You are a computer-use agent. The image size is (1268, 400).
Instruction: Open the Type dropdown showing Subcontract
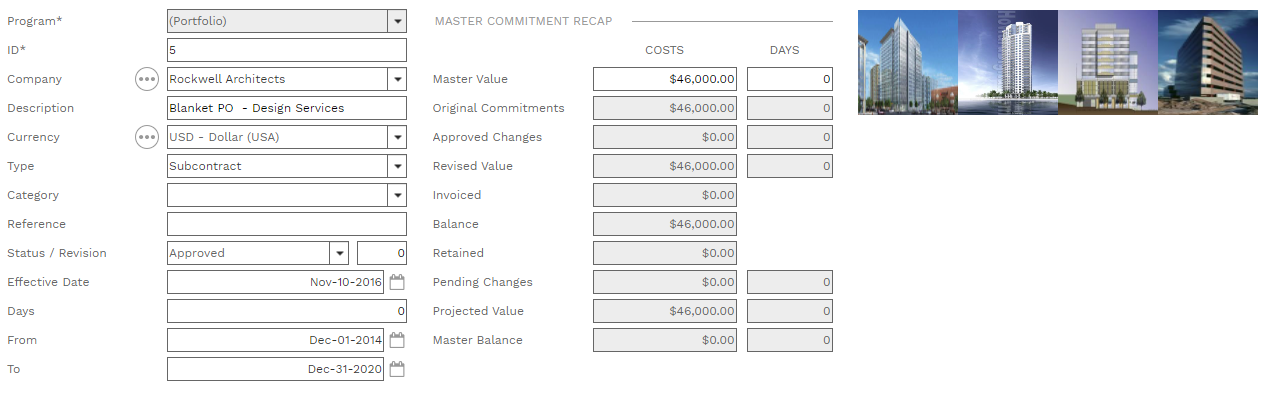tap(398, 166)
